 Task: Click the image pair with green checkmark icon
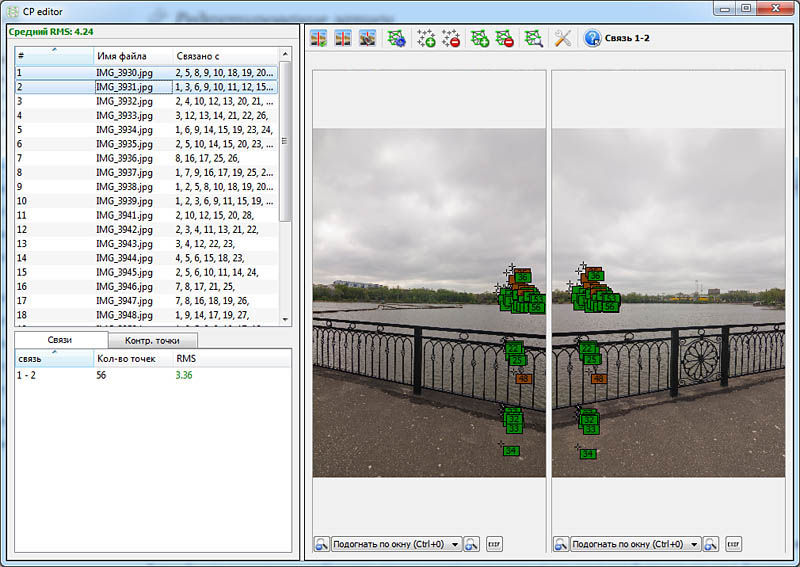pyautogui.click(x=319, y=38)
